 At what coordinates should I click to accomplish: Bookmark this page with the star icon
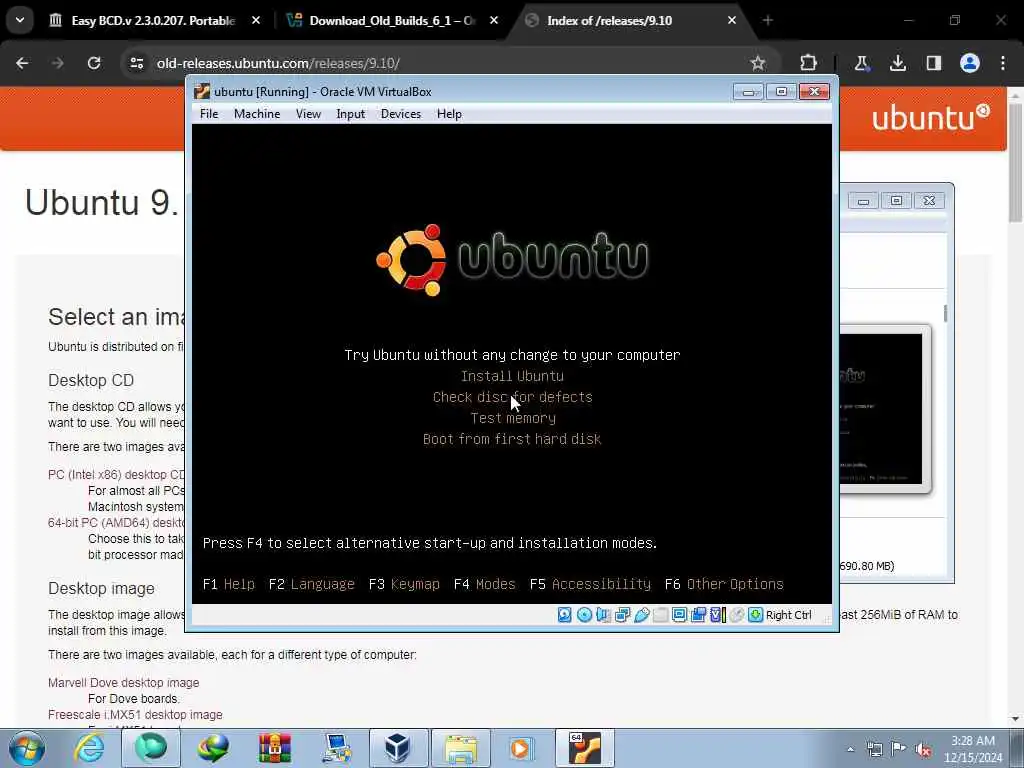pos(758,63)
